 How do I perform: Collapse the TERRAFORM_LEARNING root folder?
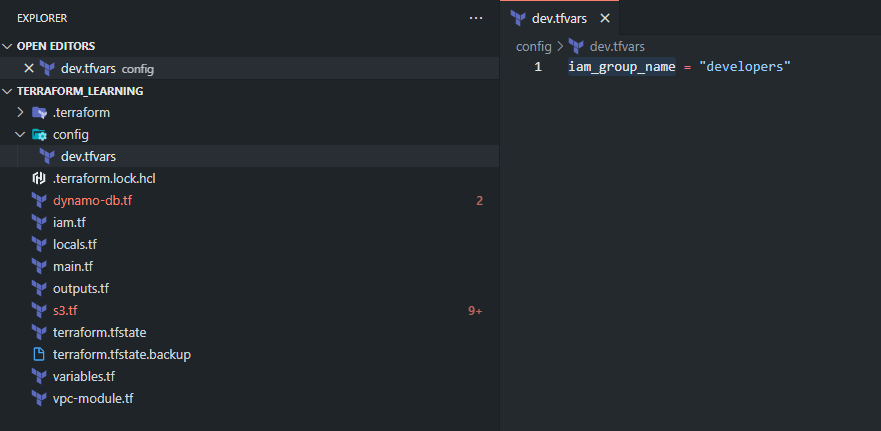click(x=7, y=91)
